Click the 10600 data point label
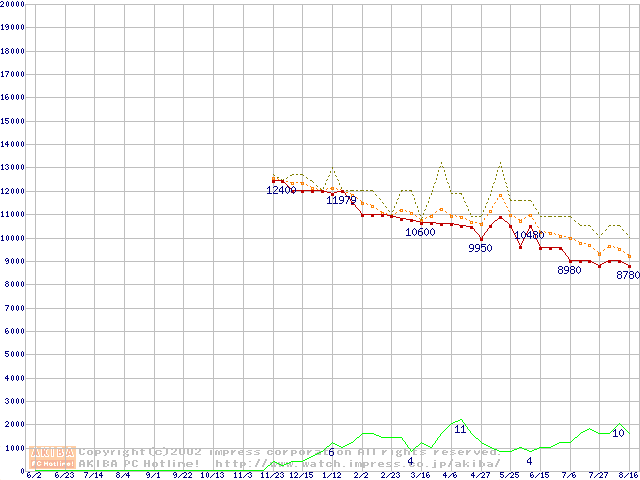The height and width of the screenshot is (480, 640). [x=420, y=232]
